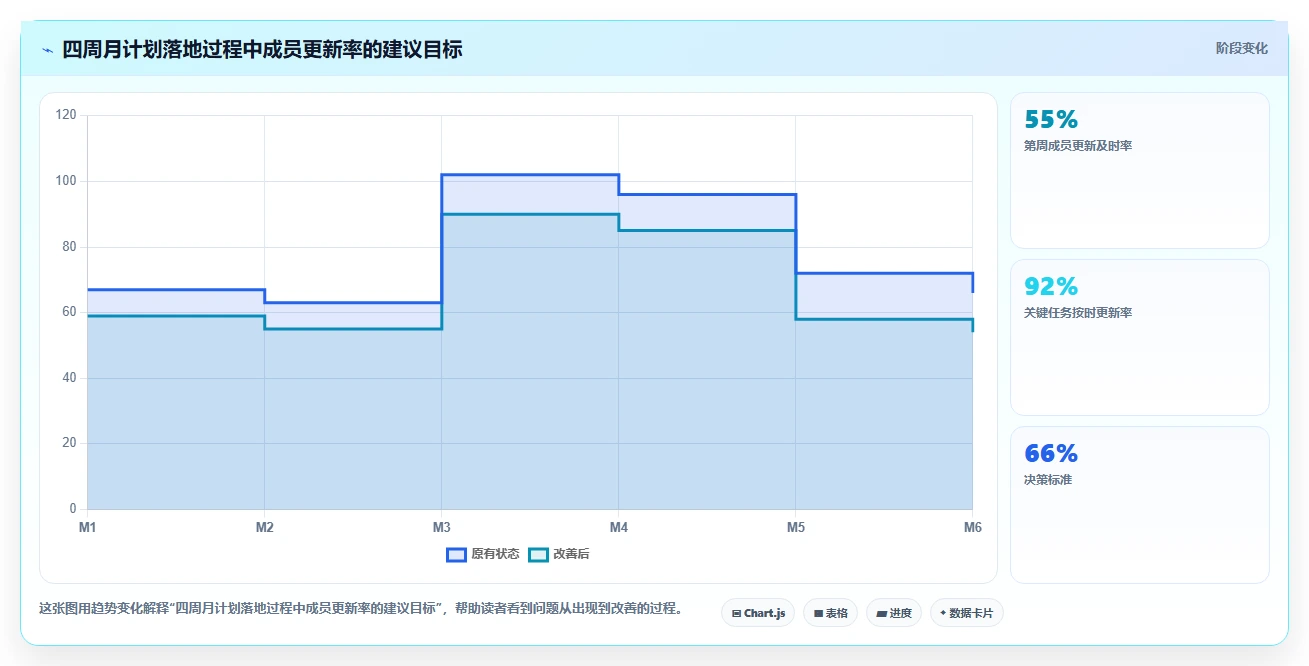Open the 66% 决策标准 card
This screenshot has width=1309, height=666.
tap(1140, 504)
